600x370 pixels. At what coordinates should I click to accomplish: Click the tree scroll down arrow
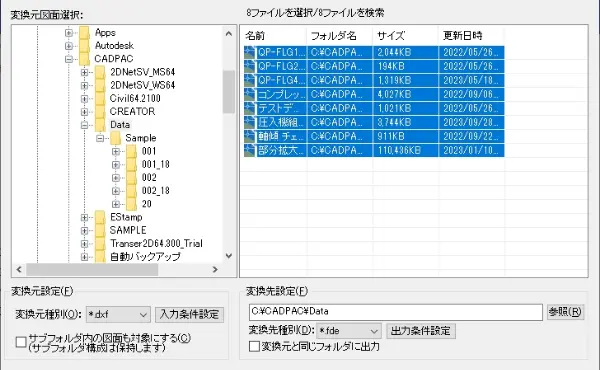(x=229, y=256)
